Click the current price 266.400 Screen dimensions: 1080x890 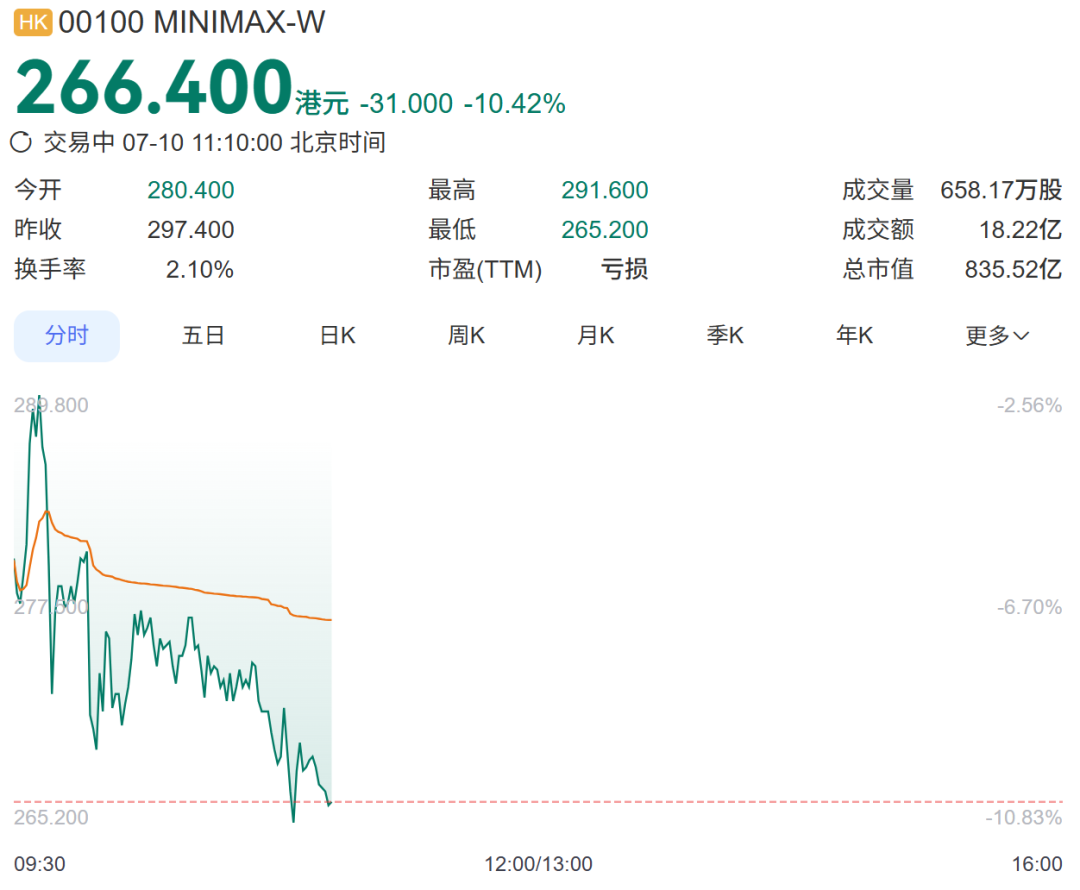154,87
